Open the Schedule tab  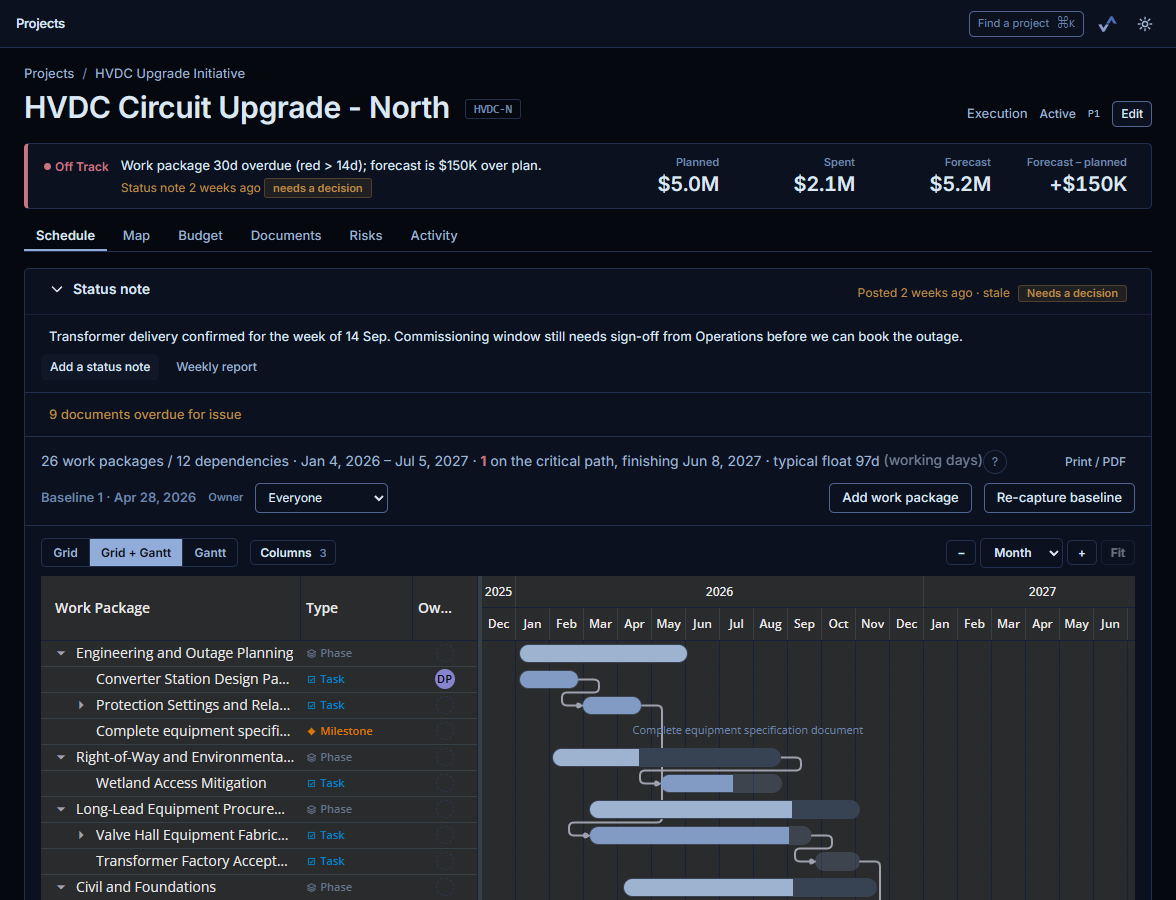pyautogui.click(x=65, y=236)
